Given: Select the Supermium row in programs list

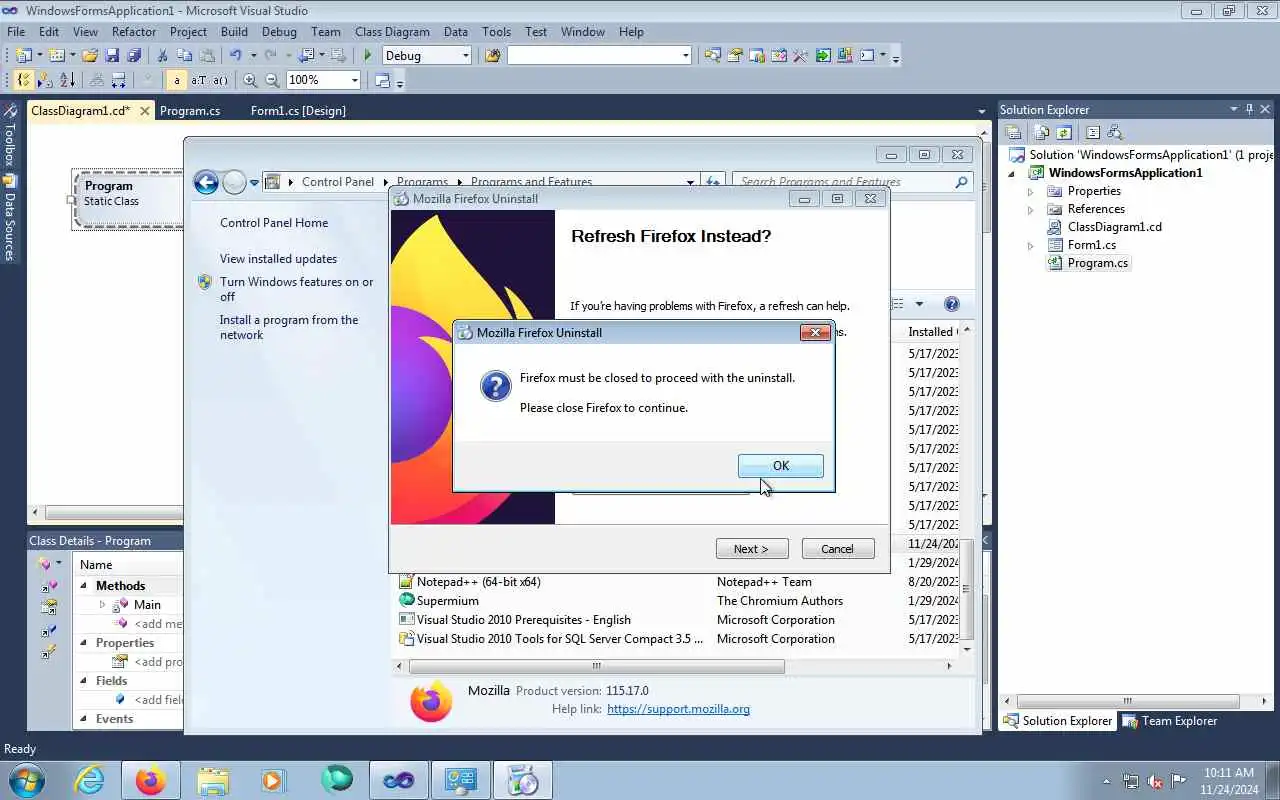Looking at the screenshot, I should (677, 601).
